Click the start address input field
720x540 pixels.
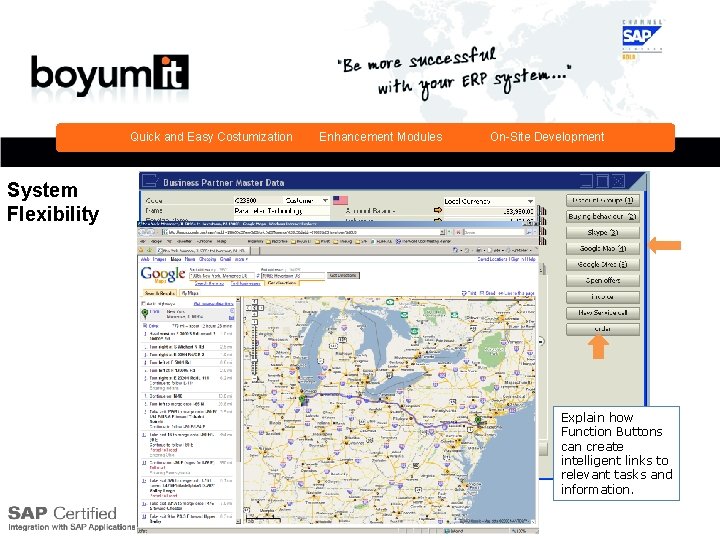coord(221,276)
